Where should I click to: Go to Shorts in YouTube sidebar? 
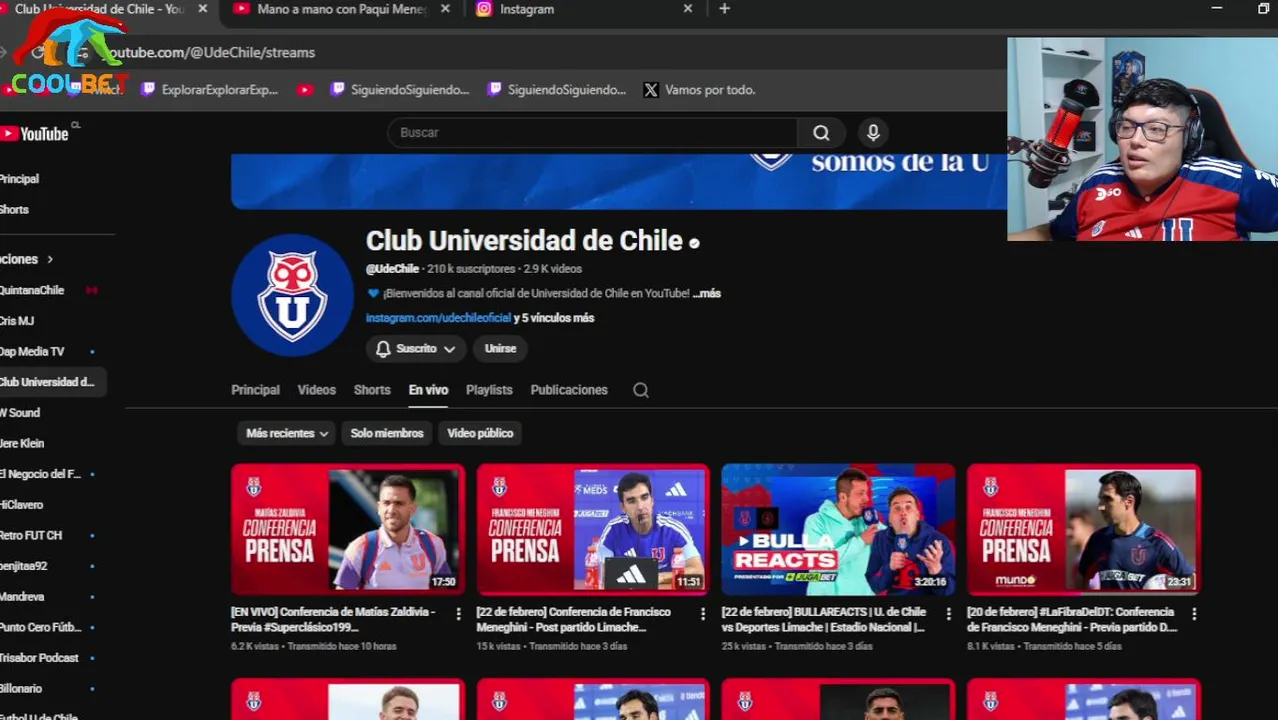[x=14, y=210]
